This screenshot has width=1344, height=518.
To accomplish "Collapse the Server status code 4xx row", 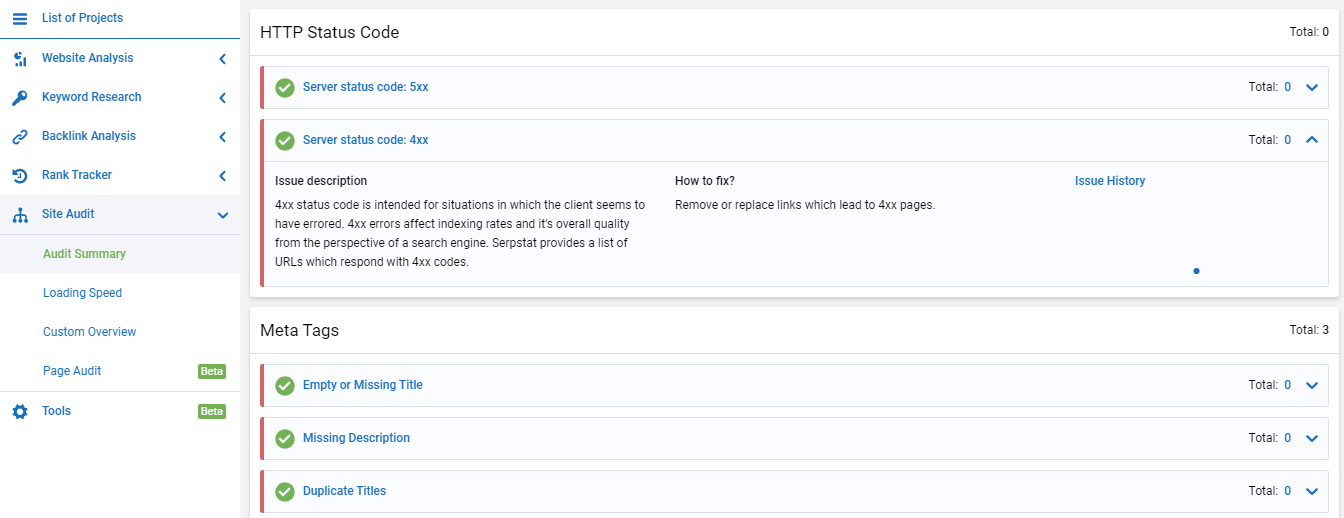I will click(x=1312, y=140).
